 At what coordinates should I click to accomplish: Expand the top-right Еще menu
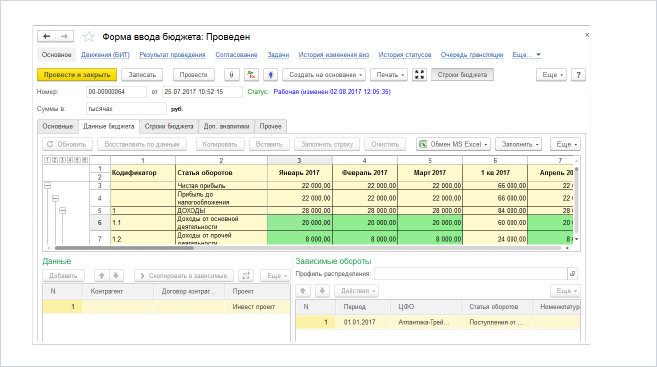(x=551, y=75)
